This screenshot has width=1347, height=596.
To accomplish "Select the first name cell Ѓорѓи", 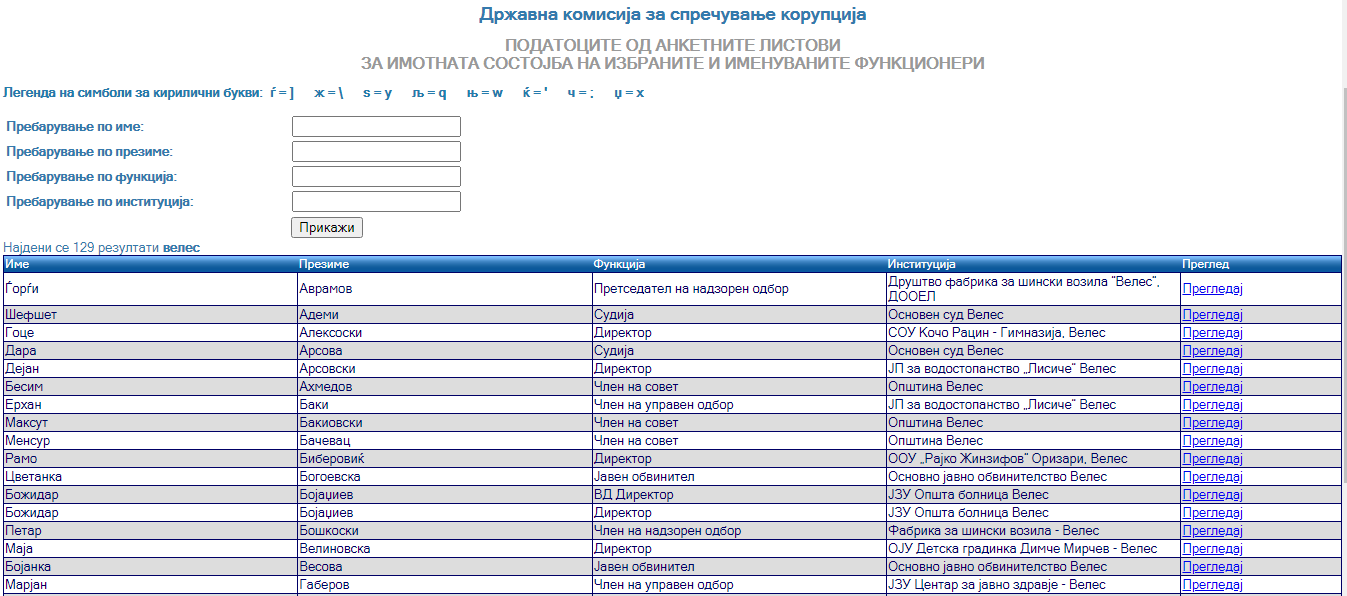I will [150, 289].
